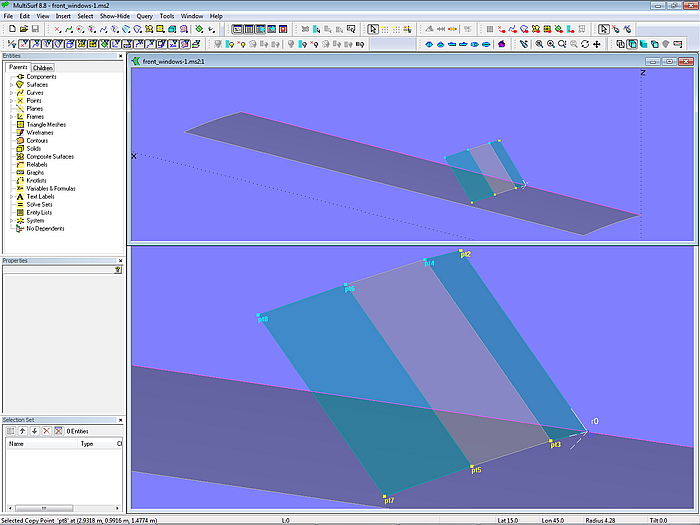Toggle the first window layout button
The image size is (700, 525).
[237, 30]
